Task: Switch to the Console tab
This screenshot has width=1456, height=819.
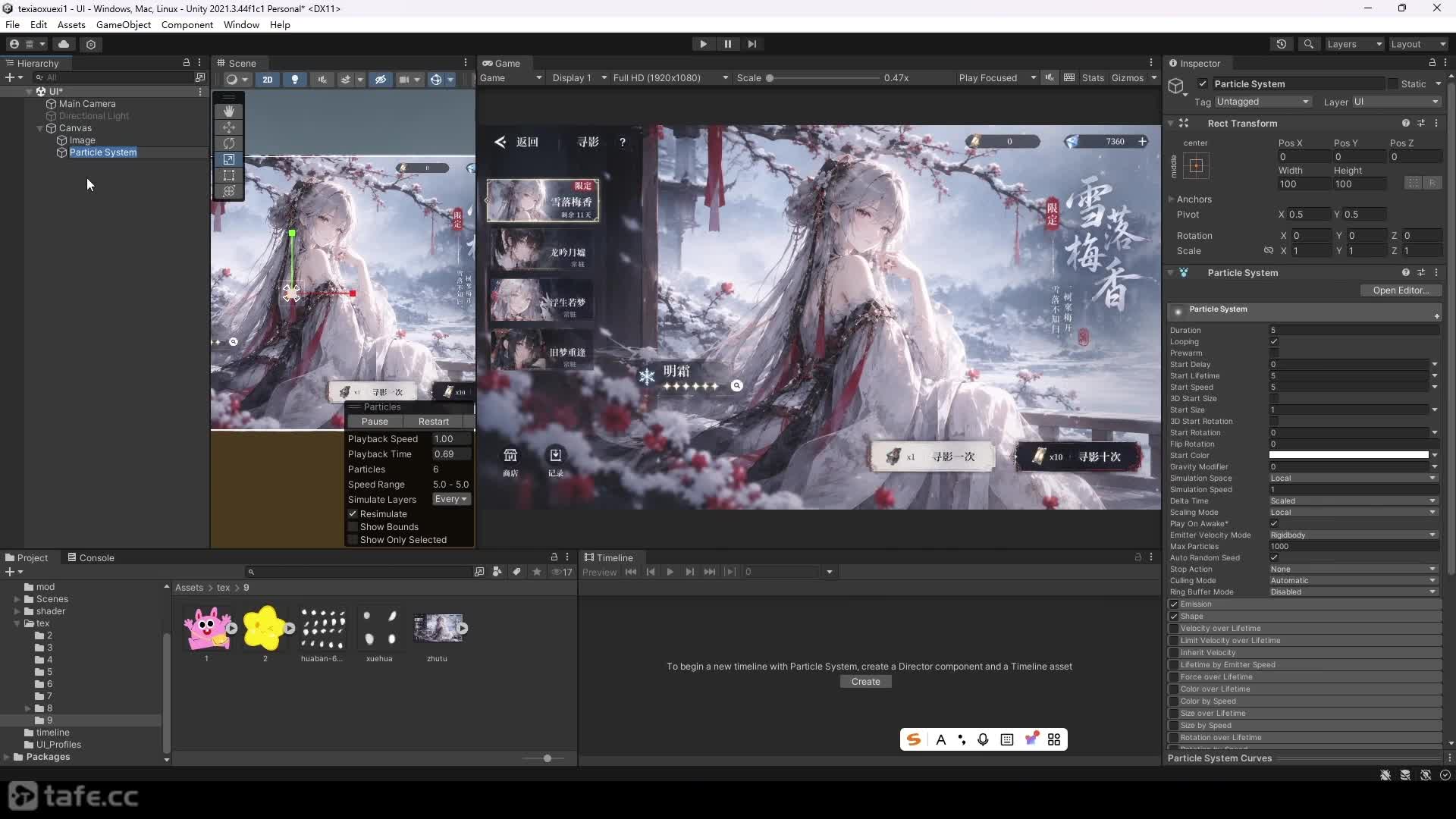Action: click(90, 557)
